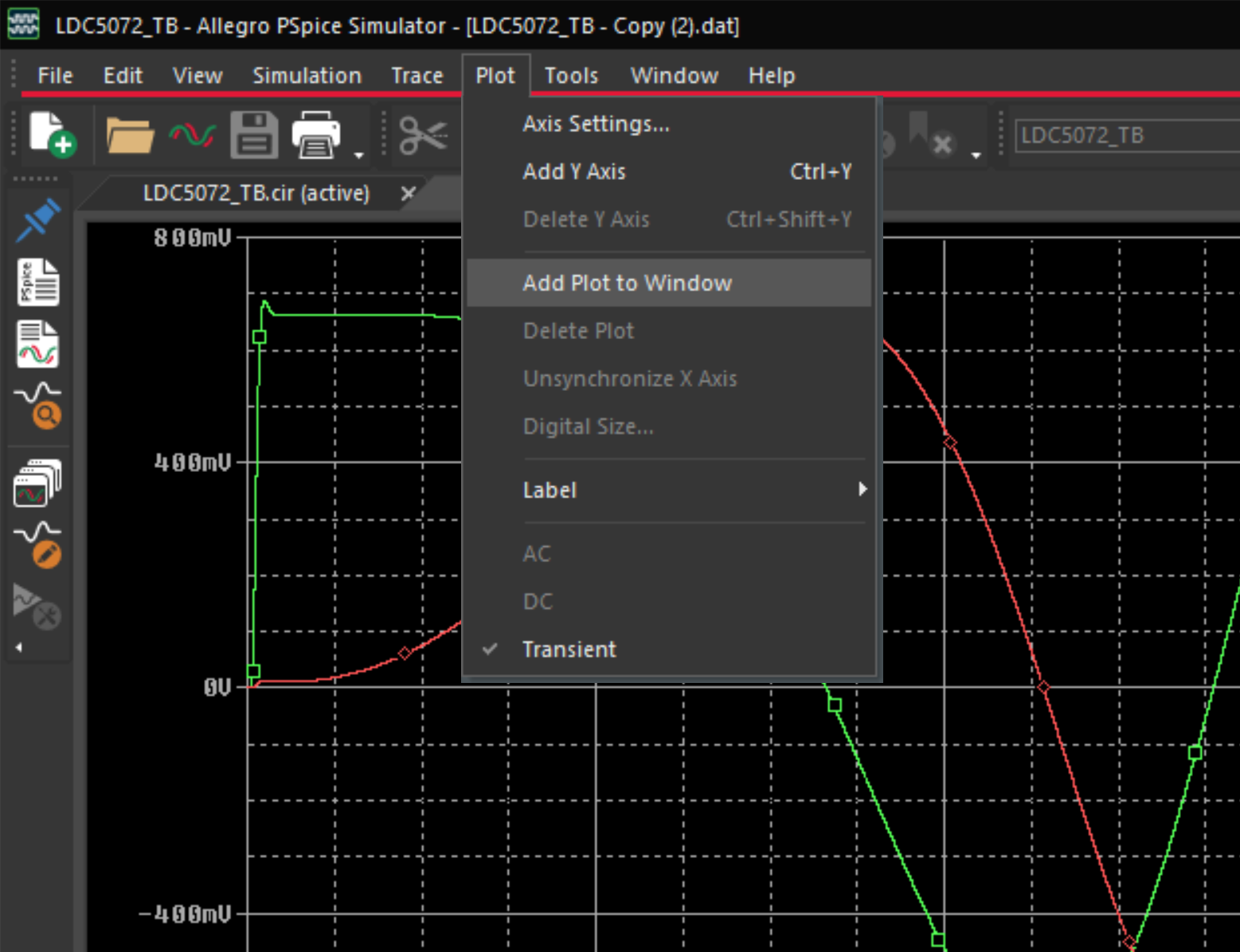Open the display control windows icon
This screenshot has width=1240, height=952.
[x=37, y=480]
